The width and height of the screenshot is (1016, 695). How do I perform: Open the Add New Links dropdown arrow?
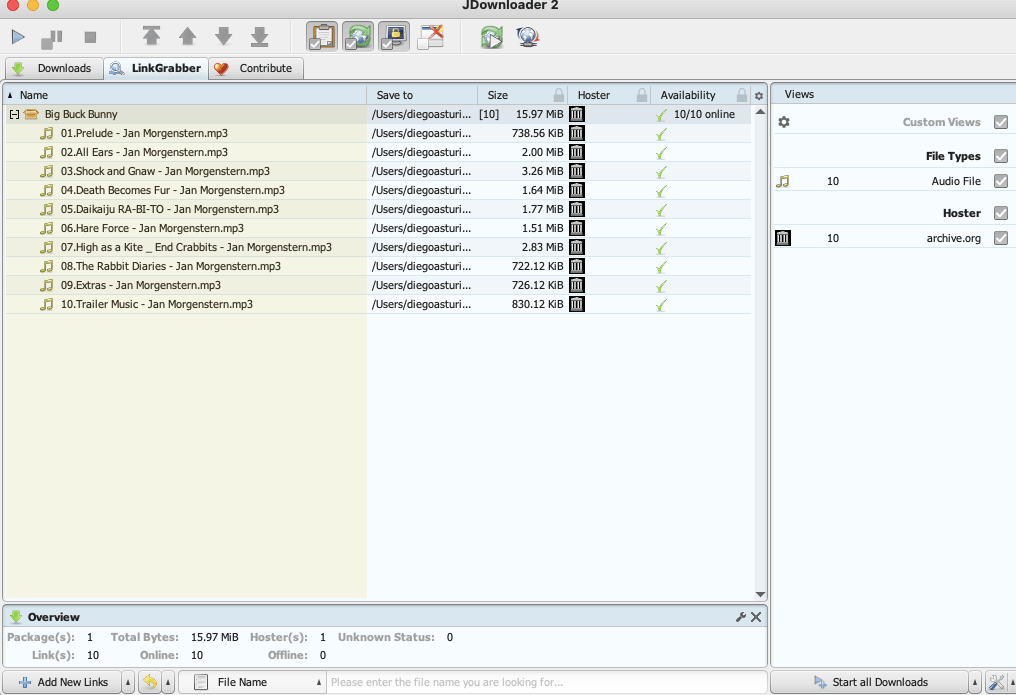point(127,681)
